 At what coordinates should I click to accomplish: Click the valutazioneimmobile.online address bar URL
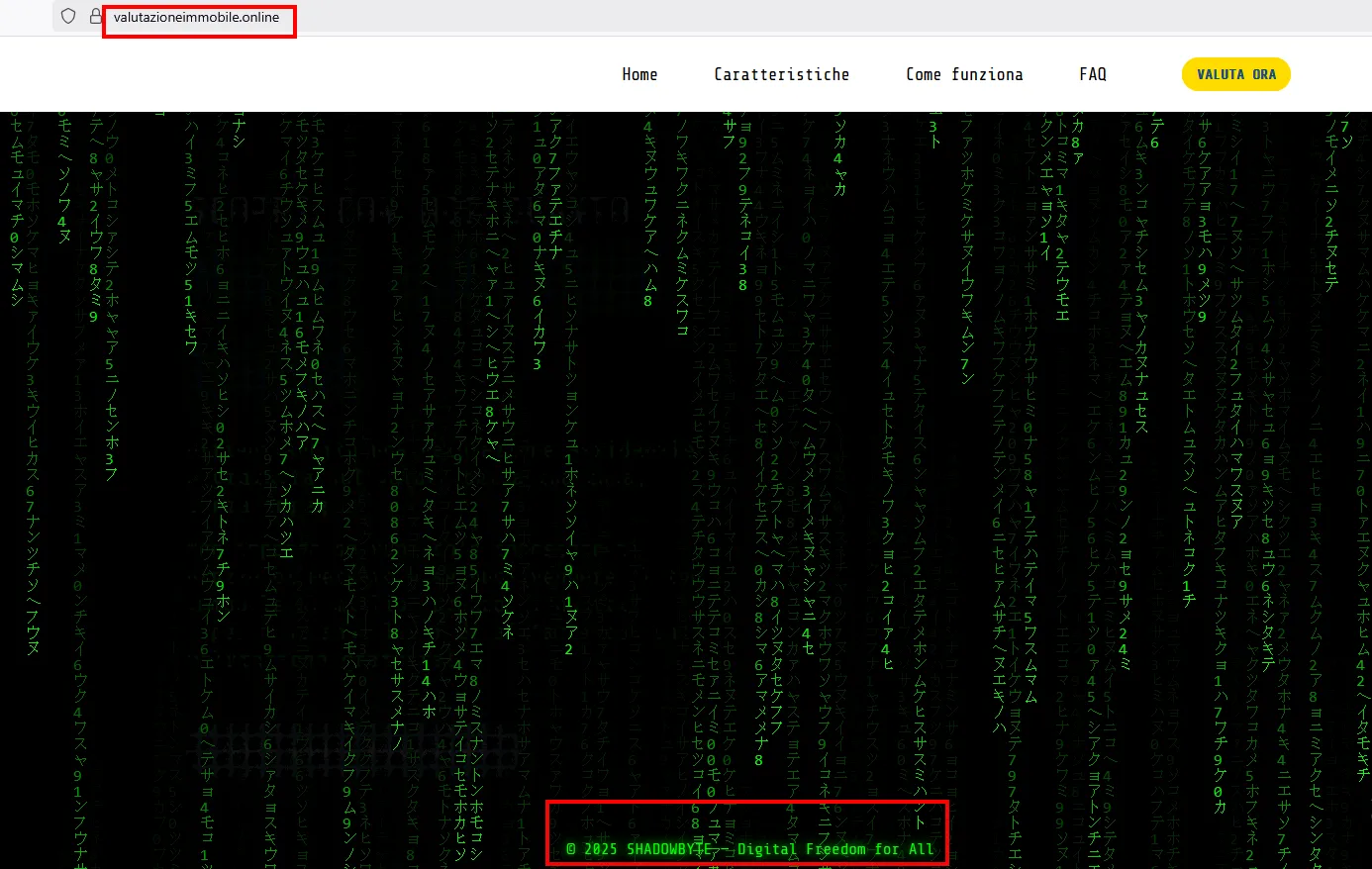(x=197, y=17)
